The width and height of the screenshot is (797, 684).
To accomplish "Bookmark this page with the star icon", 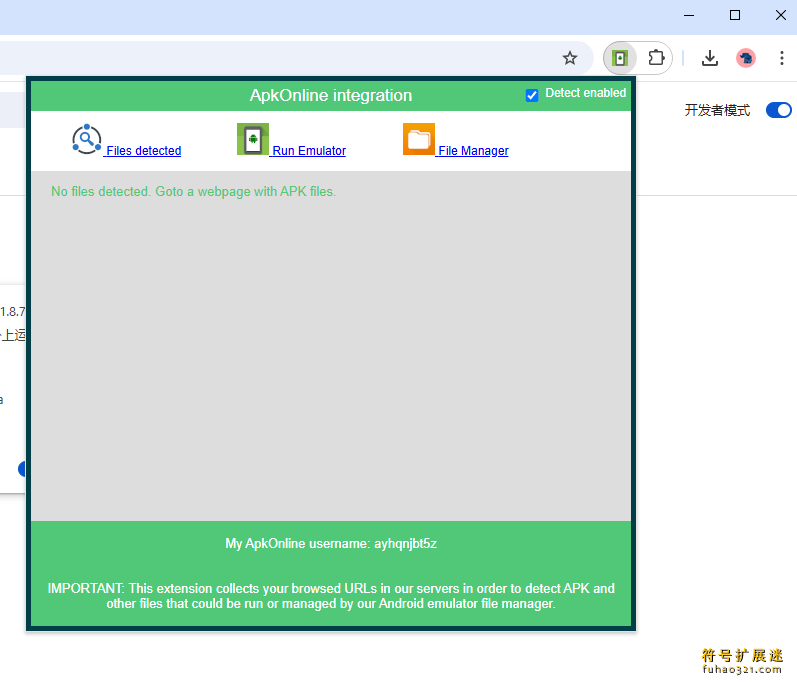I will tap(570, 58).
